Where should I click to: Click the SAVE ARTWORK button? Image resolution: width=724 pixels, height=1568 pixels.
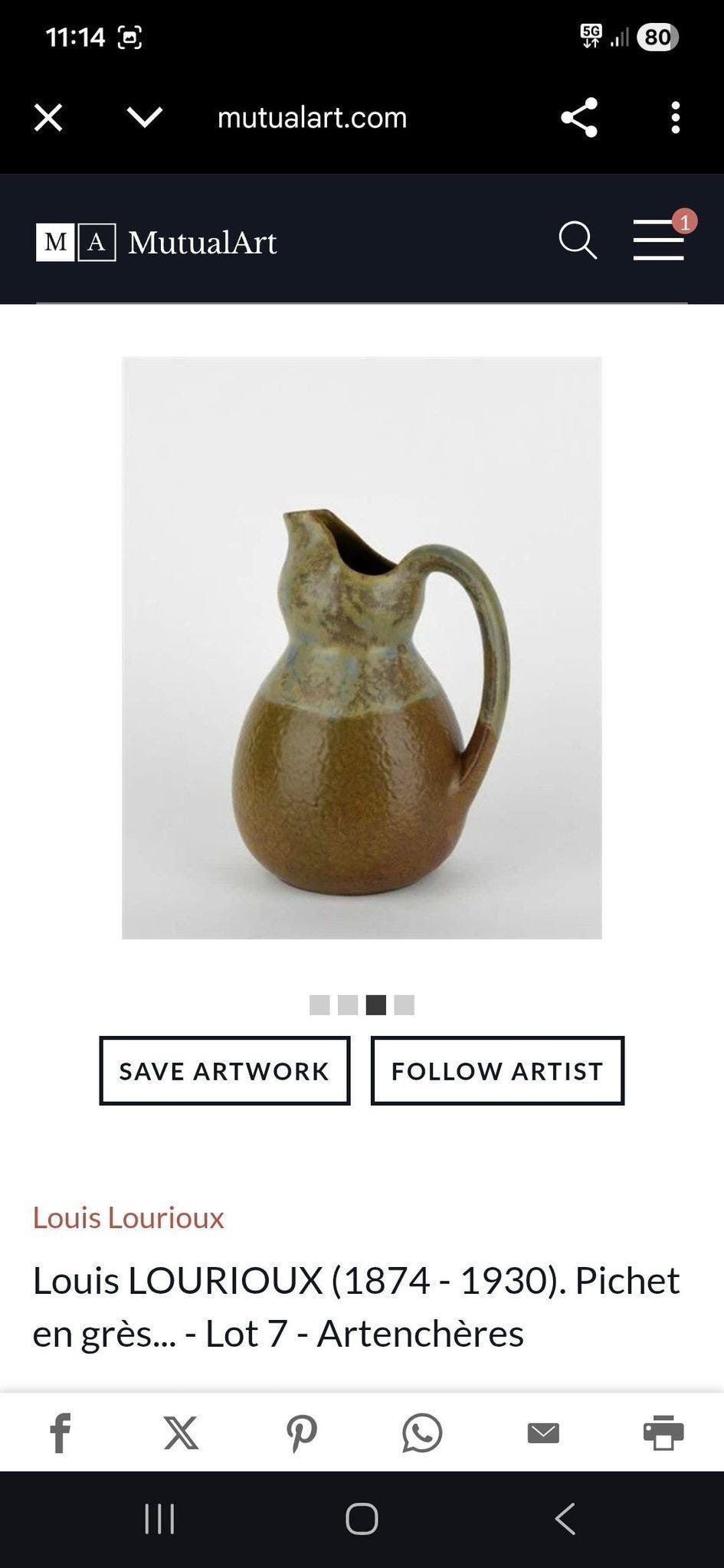coord(224,1070)
